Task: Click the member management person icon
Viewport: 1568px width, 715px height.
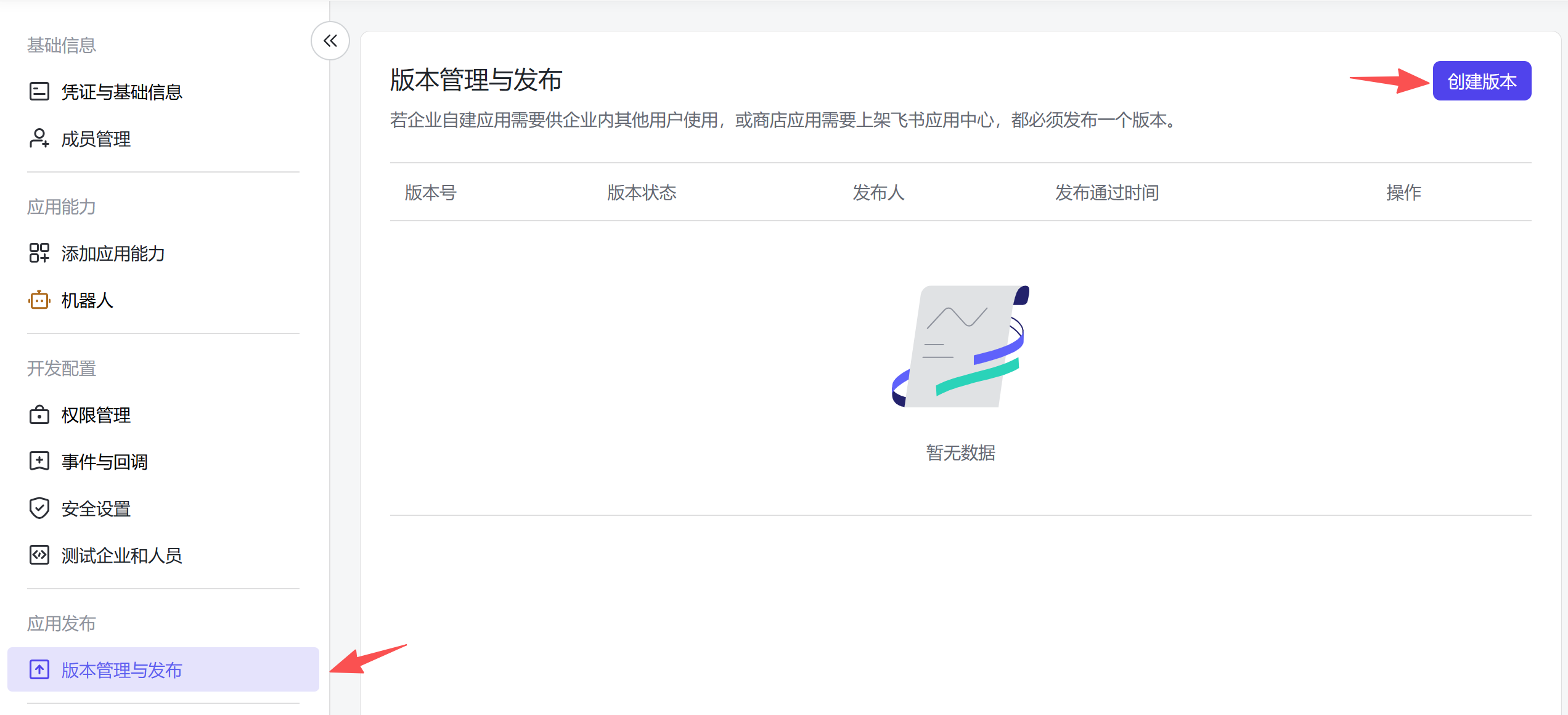Action: pos(39,139)
